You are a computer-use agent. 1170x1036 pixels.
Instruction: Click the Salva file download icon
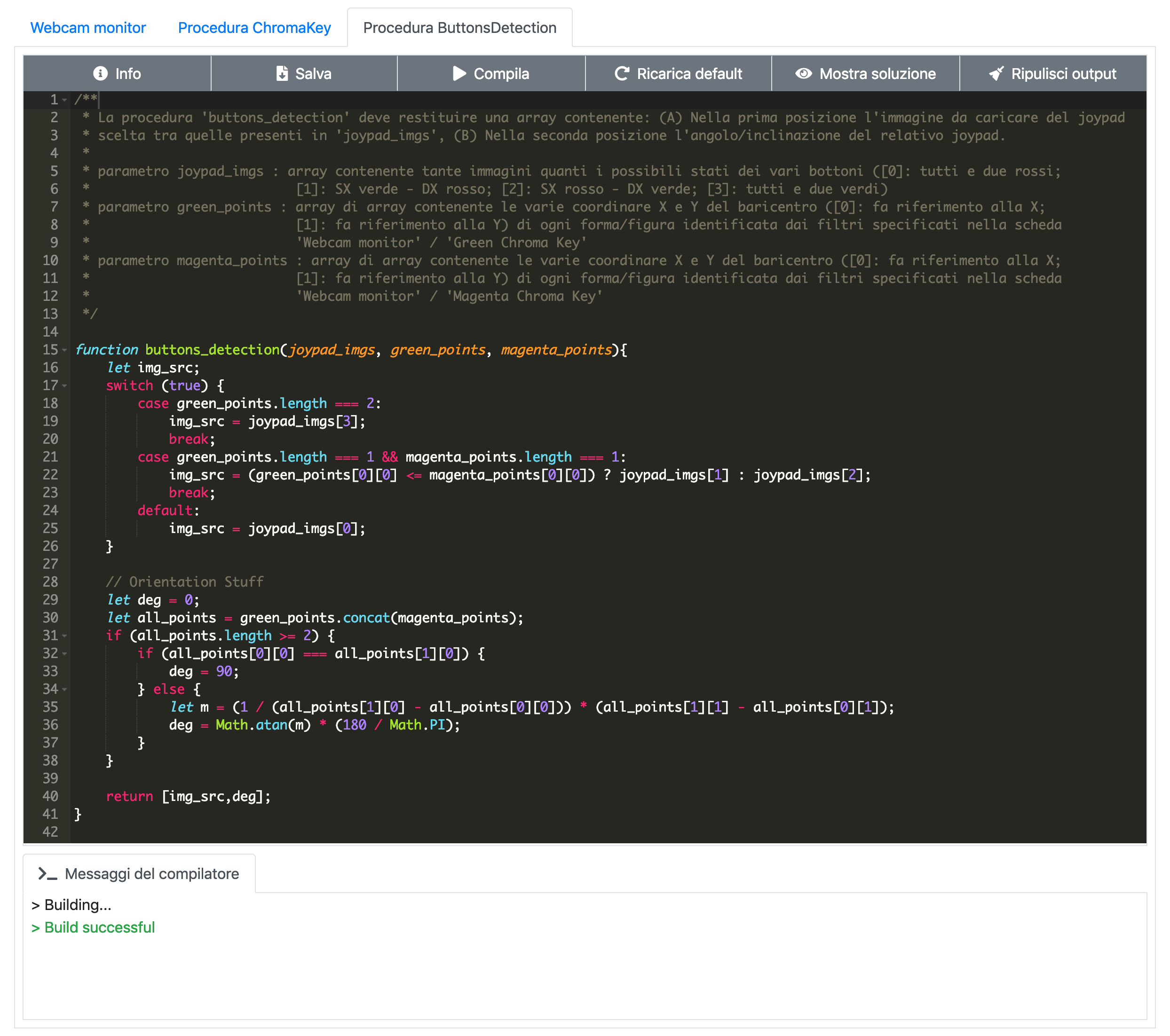pyautogui.click(x=282, y=73)
